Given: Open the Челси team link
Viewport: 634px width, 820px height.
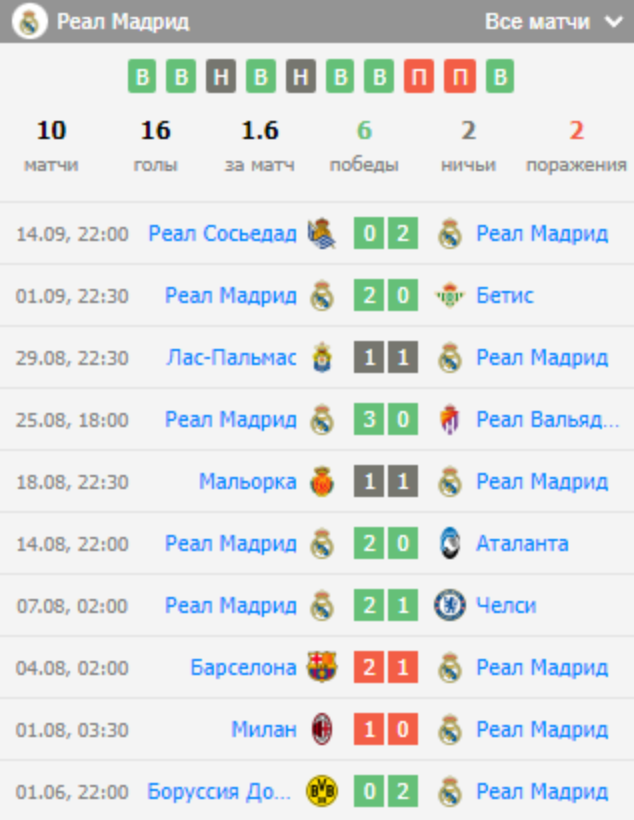Looking at the screenshot, I should point(506,606).
